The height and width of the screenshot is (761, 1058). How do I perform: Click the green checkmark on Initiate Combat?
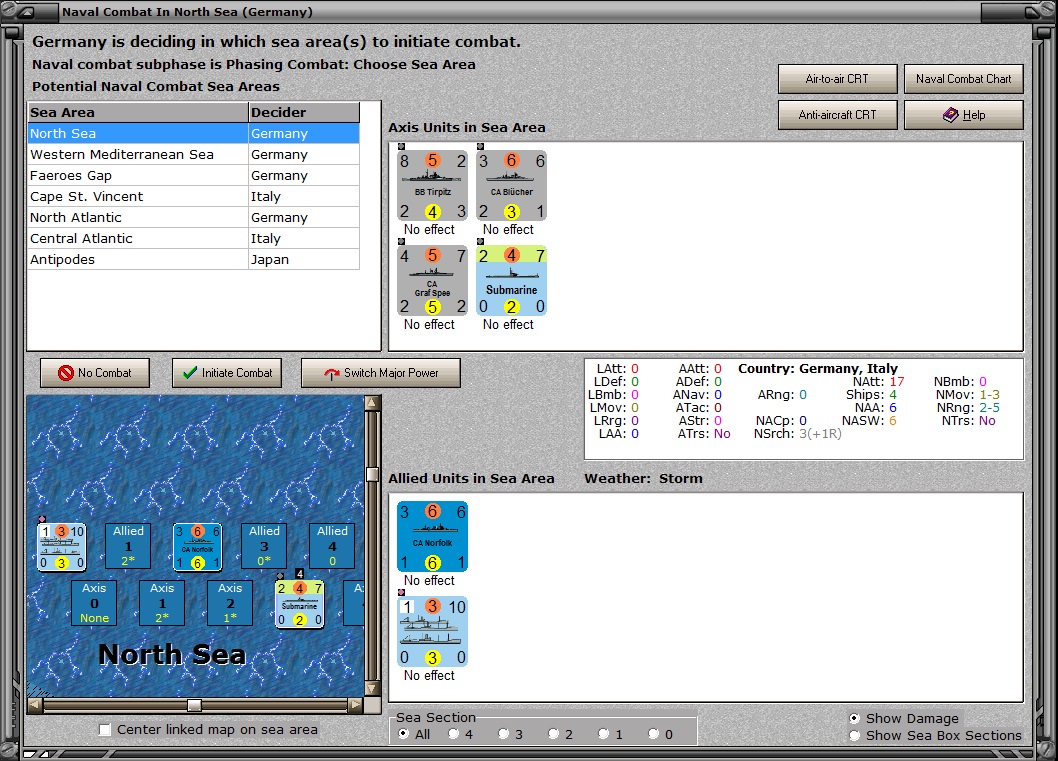click(190, 372)
